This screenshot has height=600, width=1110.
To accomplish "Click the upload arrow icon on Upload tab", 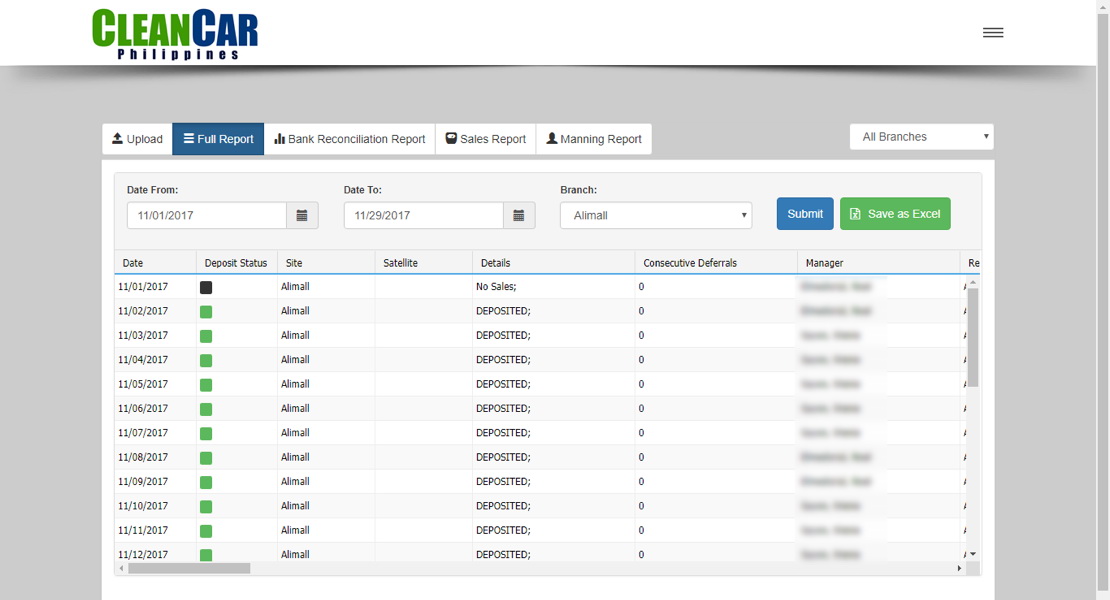I will [x=115, y=139].
